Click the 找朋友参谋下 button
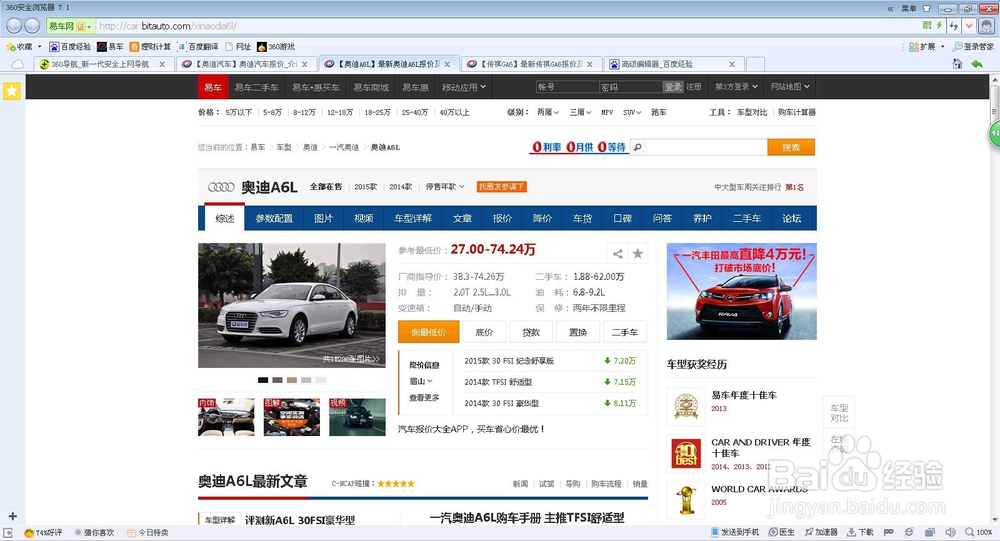1000x541 pixels. [x=501, y=187]
